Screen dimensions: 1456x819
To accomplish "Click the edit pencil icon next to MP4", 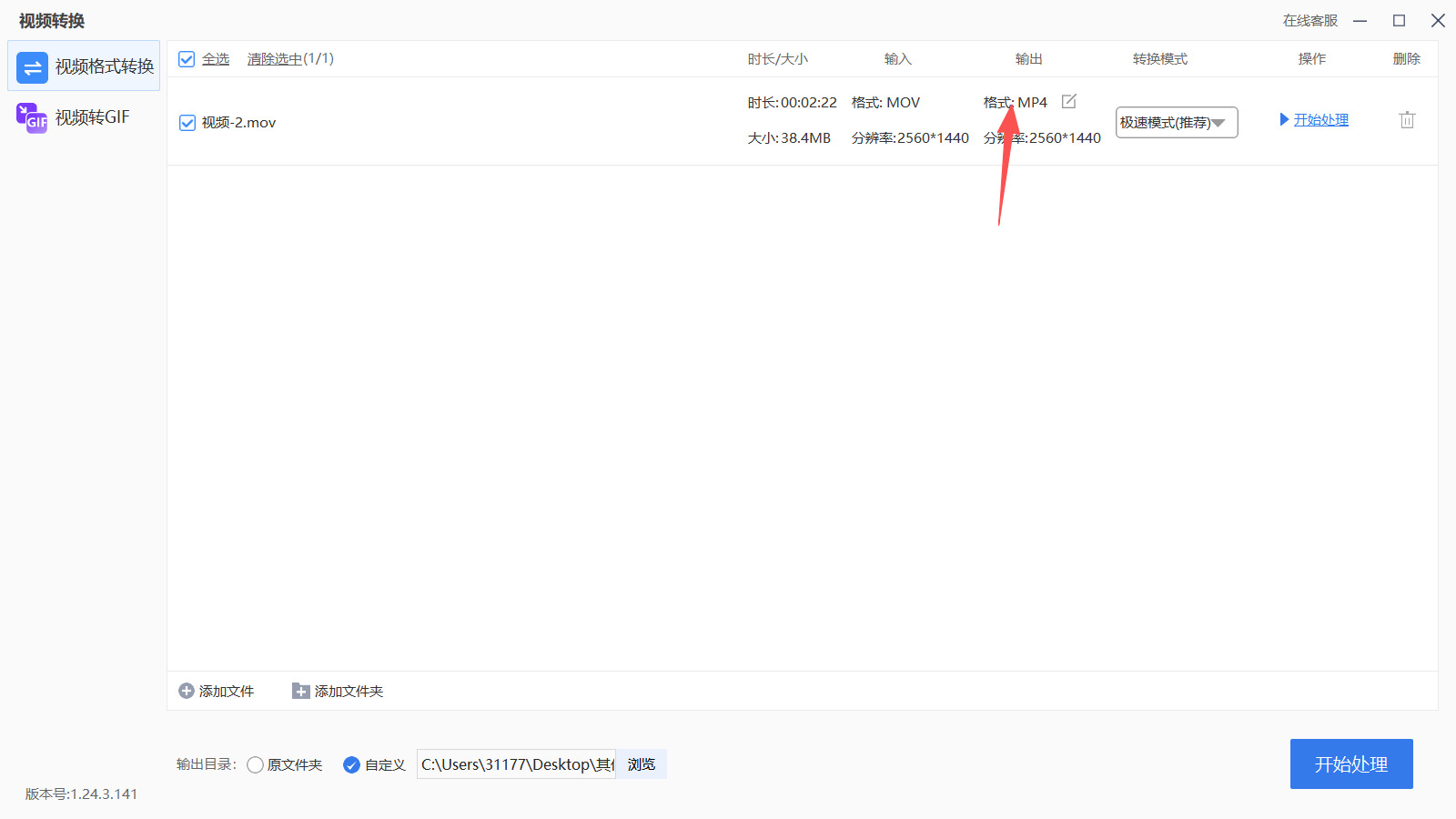I will pos(1069,101).
